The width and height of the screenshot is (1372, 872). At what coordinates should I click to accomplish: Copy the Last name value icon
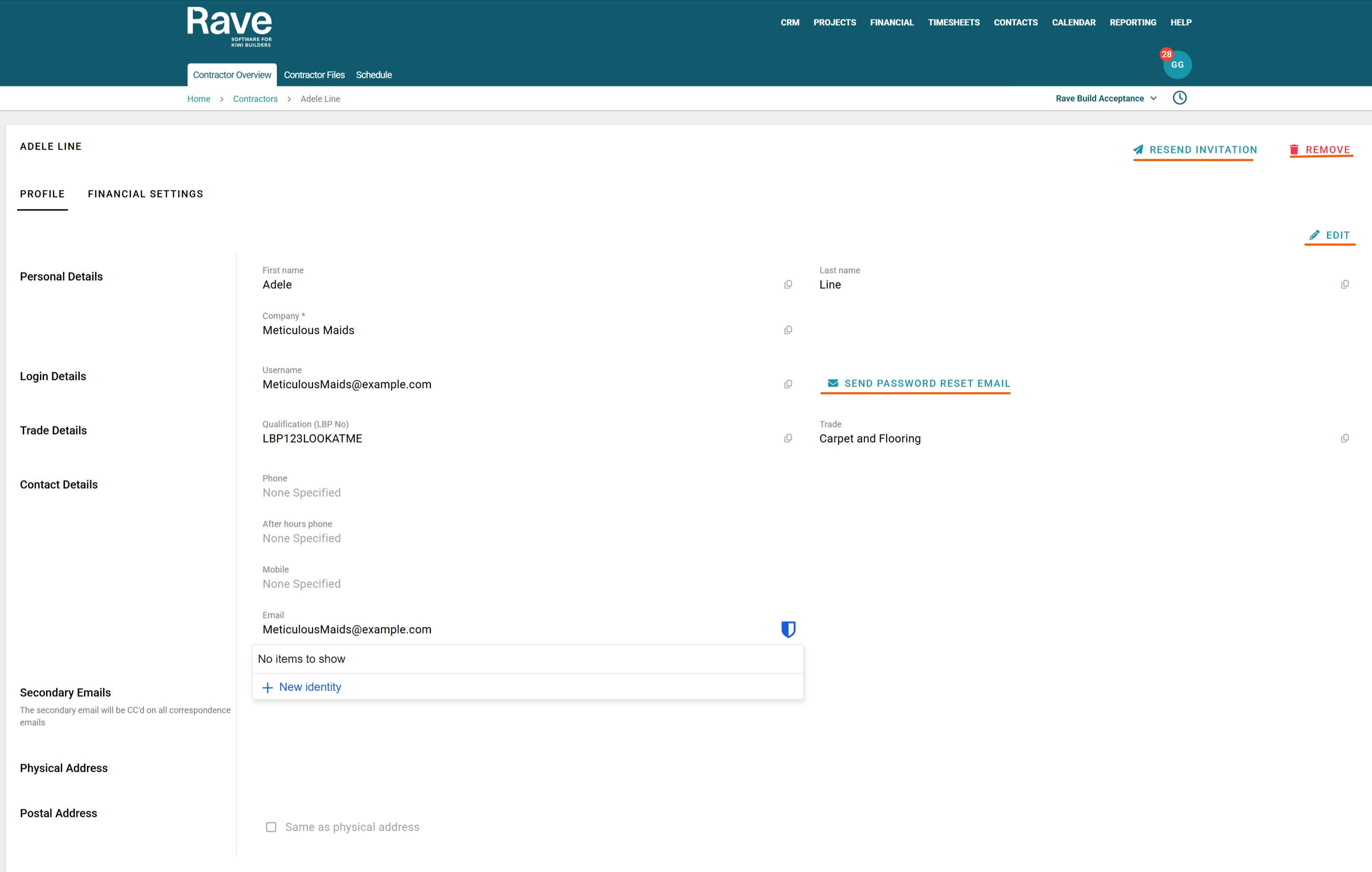click(1344, 284)
